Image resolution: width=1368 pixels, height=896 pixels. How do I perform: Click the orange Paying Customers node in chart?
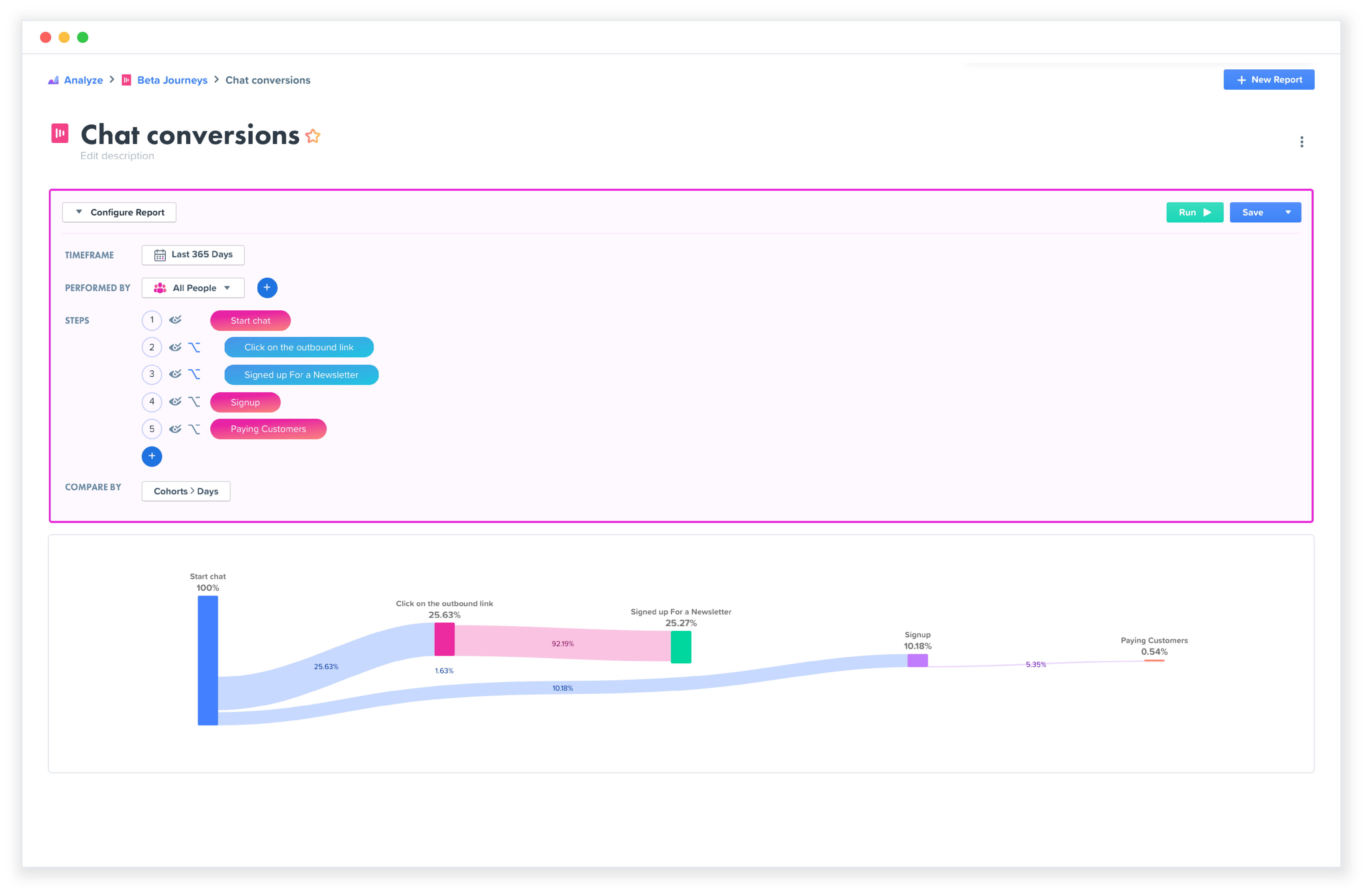point(1154,660)
